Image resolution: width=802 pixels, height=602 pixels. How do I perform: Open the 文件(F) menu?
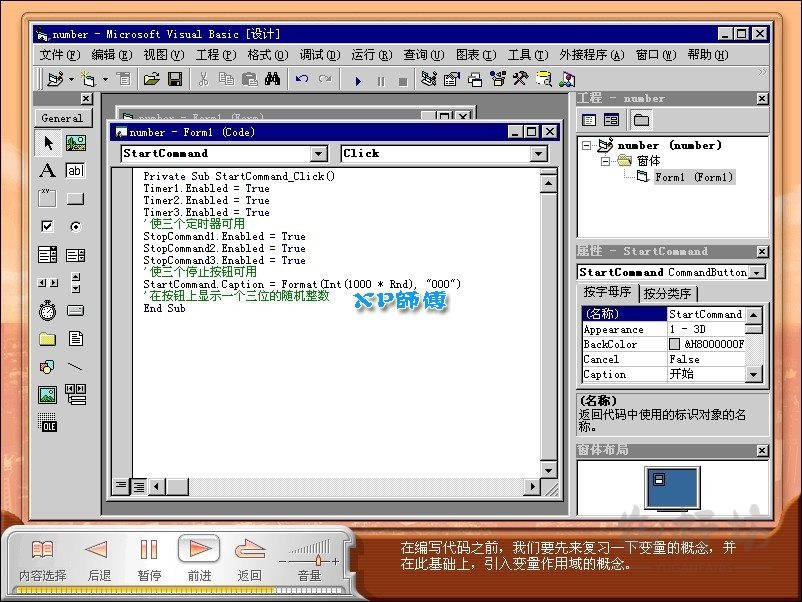tap(60, 55)
